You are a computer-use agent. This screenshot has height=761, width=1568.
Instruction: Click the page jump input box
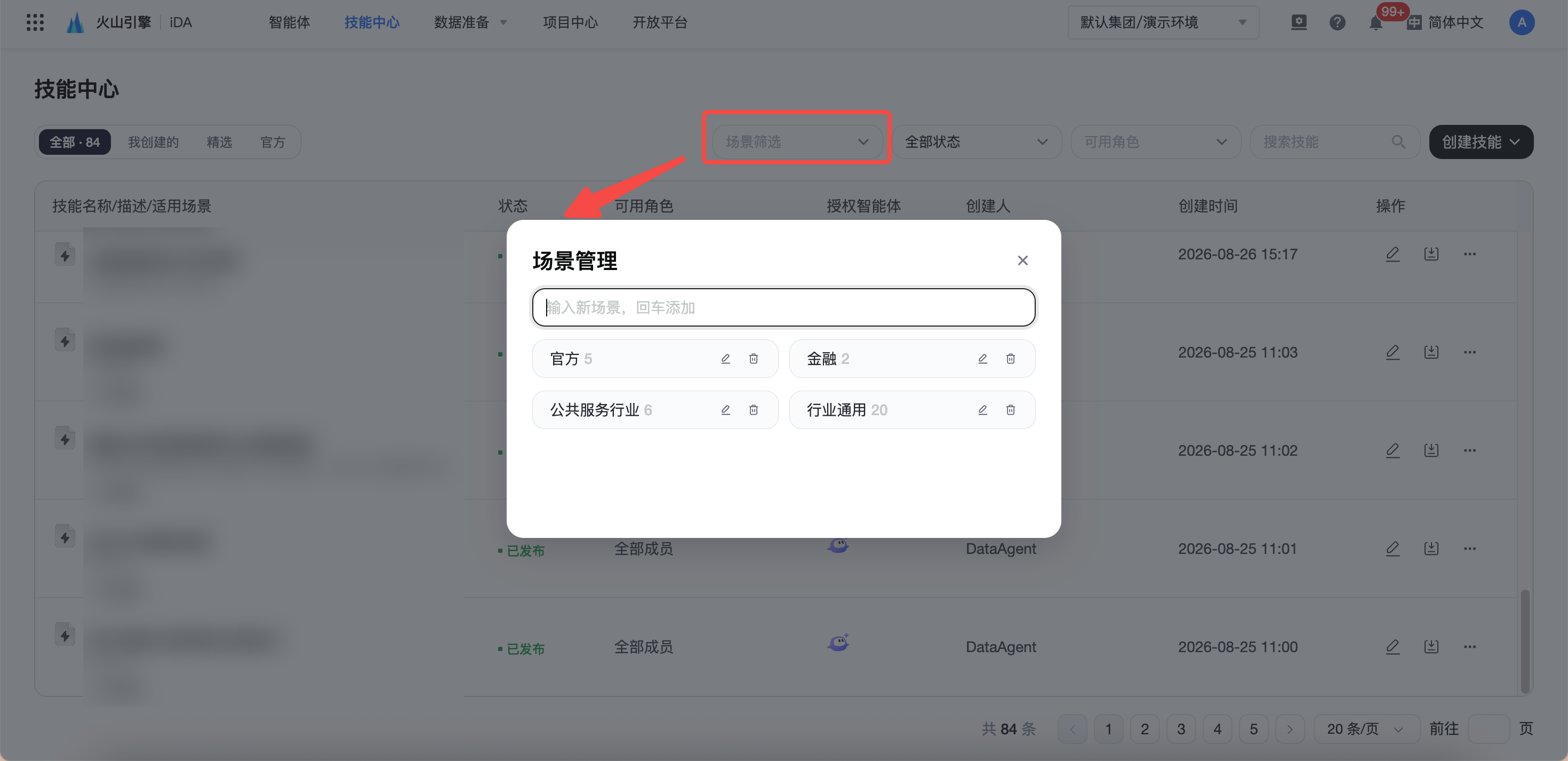[x=1489, y=728]
